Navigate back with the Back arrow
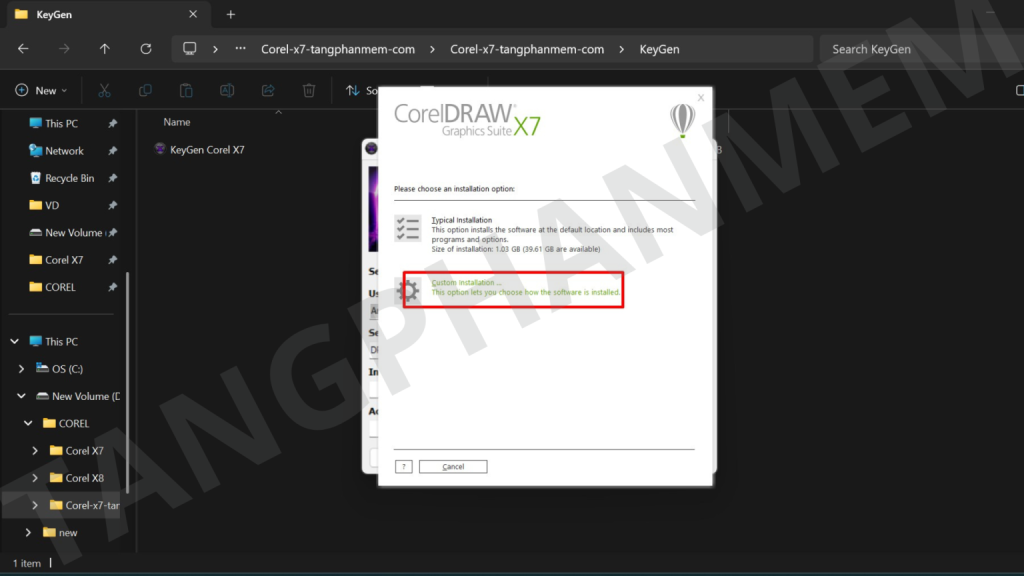 tap(23, 49)
